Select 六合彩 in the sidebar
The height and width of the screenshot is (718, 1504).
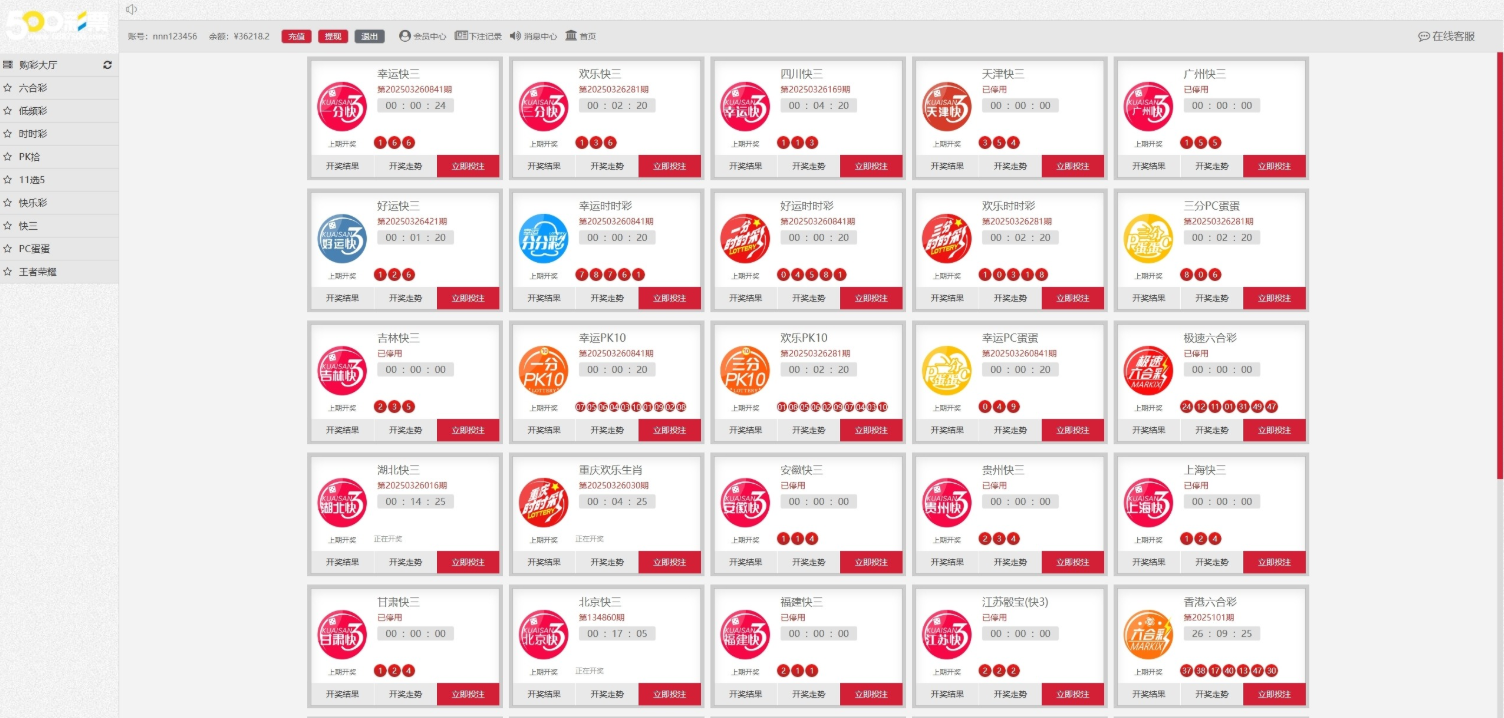tap(33, 88)
